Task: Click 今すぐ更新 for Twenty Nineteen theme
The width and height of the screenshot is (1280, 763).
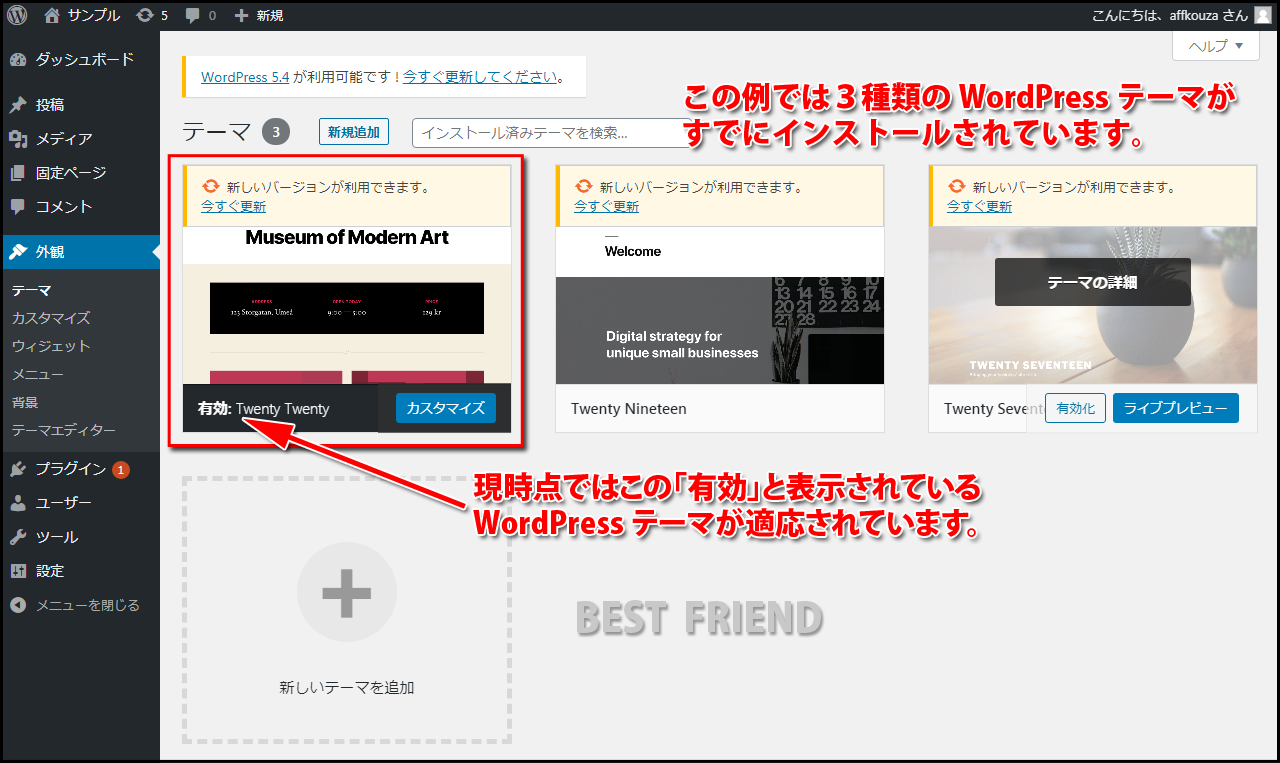Action: tap(606, 206)
